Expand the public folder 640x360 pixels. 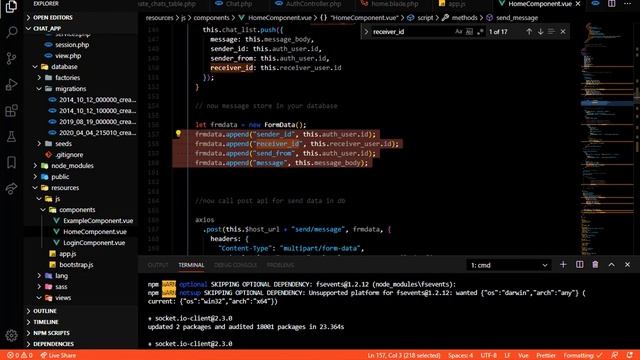(x=60, y=177)
